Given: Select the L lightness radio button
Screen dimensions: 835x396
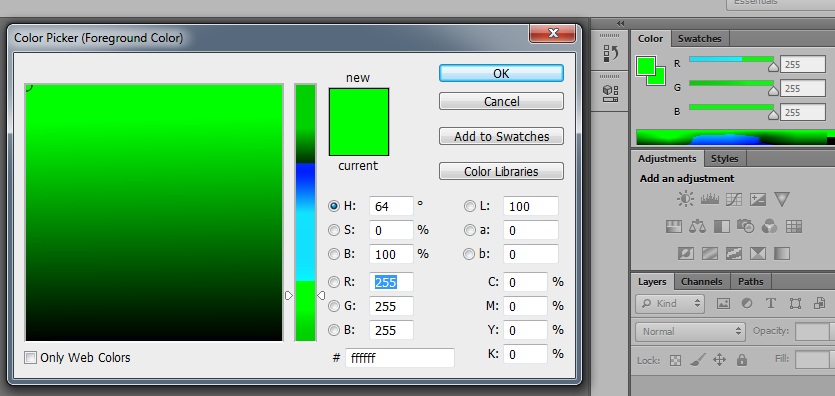Looking at the screenshot, I should coord(470,206).
